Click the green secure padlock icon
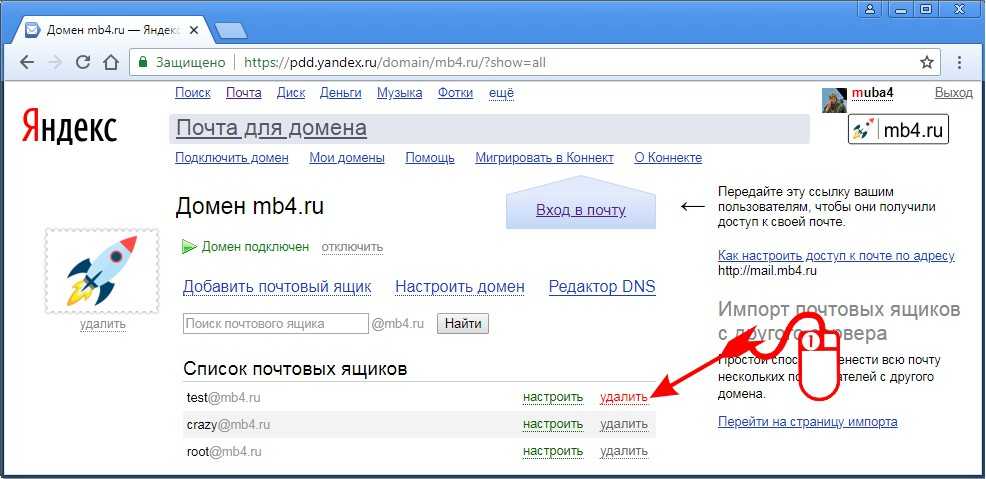986x479 pixels. tap(143, 62)
